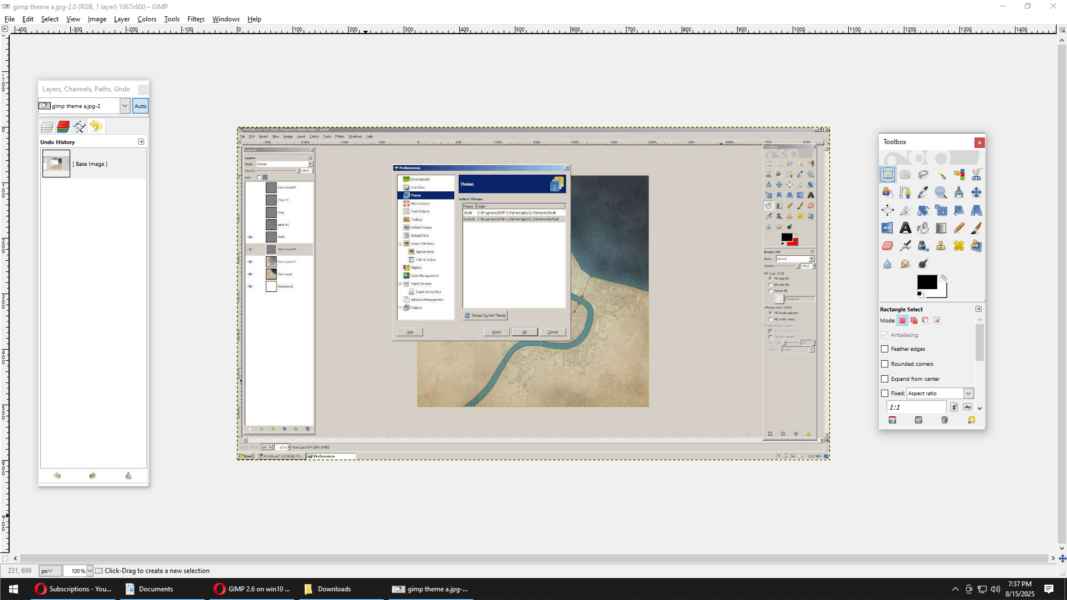Open the px unit dropdown in status bar
This screenshot has width=1067, height=600.
pyautogui.click(x=50, y=571)
